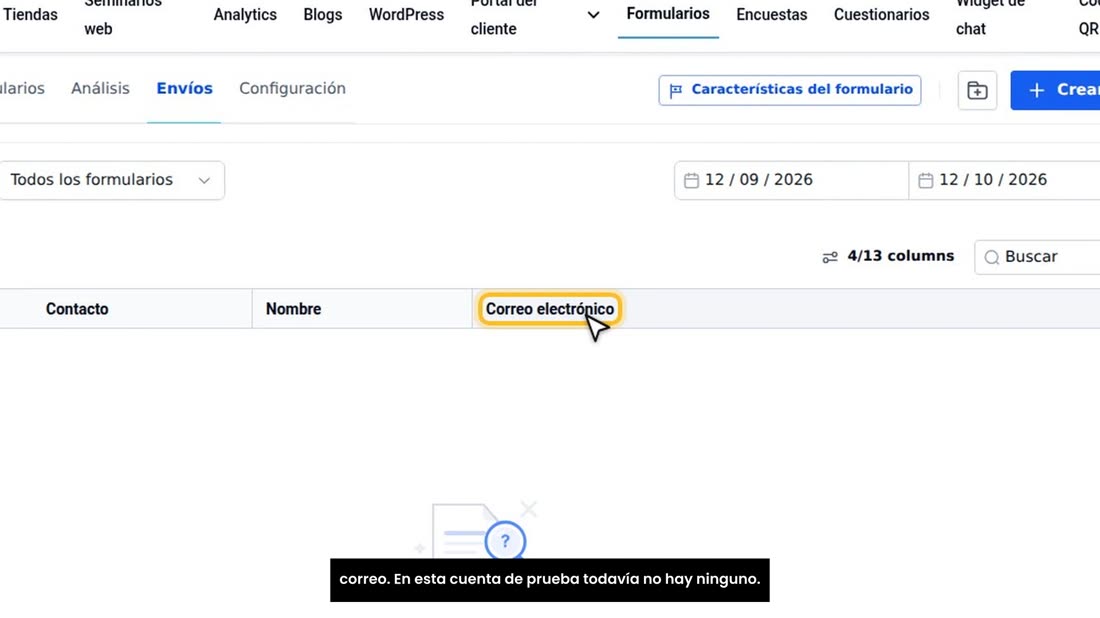Click the end date field 12 / 10 / 2026
The height and width of the screenshot is (618, 1100).
pyautogui.click(x=1005, y=180)
